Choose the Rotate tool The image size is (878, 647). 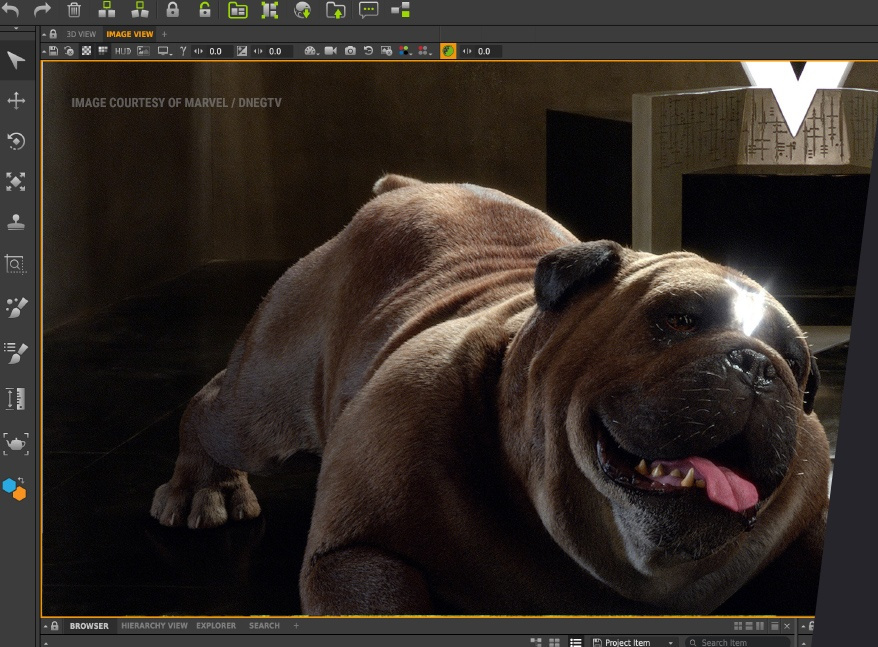(x=16, y=141)
